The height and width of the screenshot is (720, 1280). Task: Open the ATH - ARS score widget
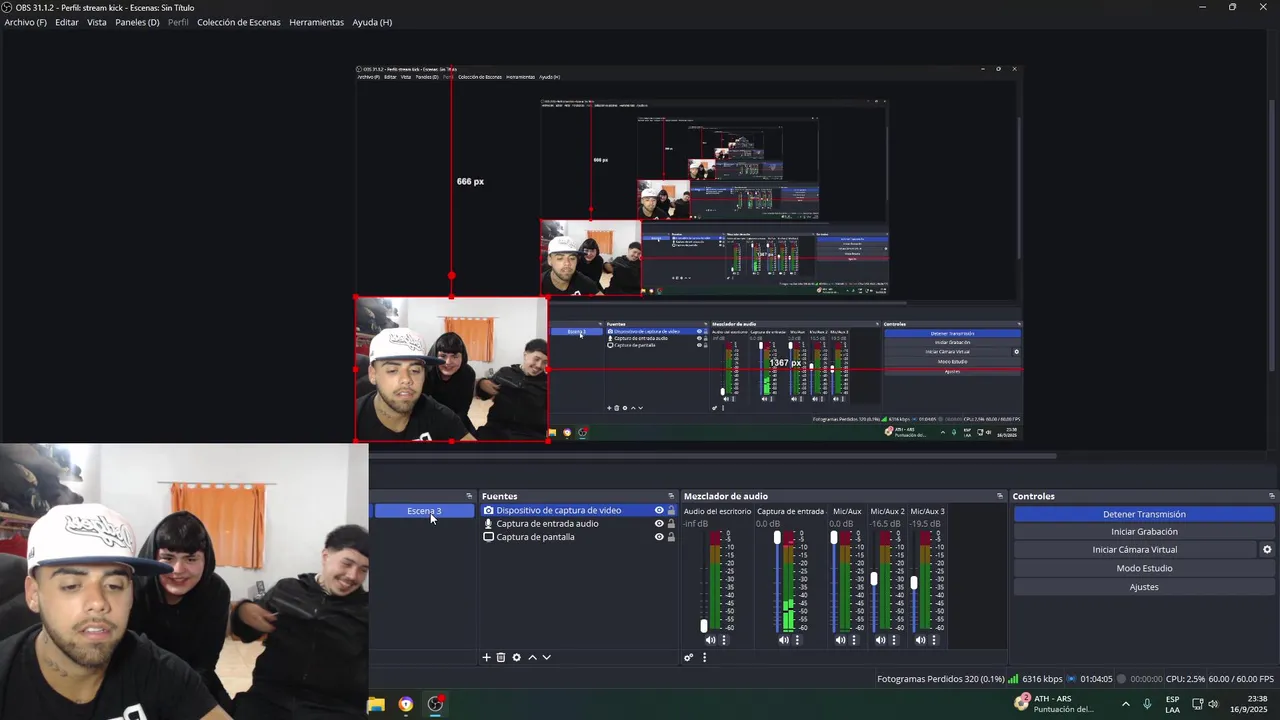pos(1053,704)
